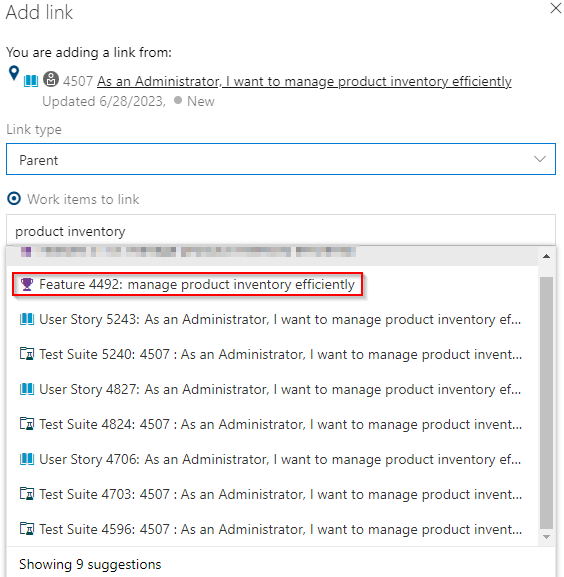Click scrollbar down arrow in suggestions list
Viewport: 564px width, 577px height.
pos(546,537)
